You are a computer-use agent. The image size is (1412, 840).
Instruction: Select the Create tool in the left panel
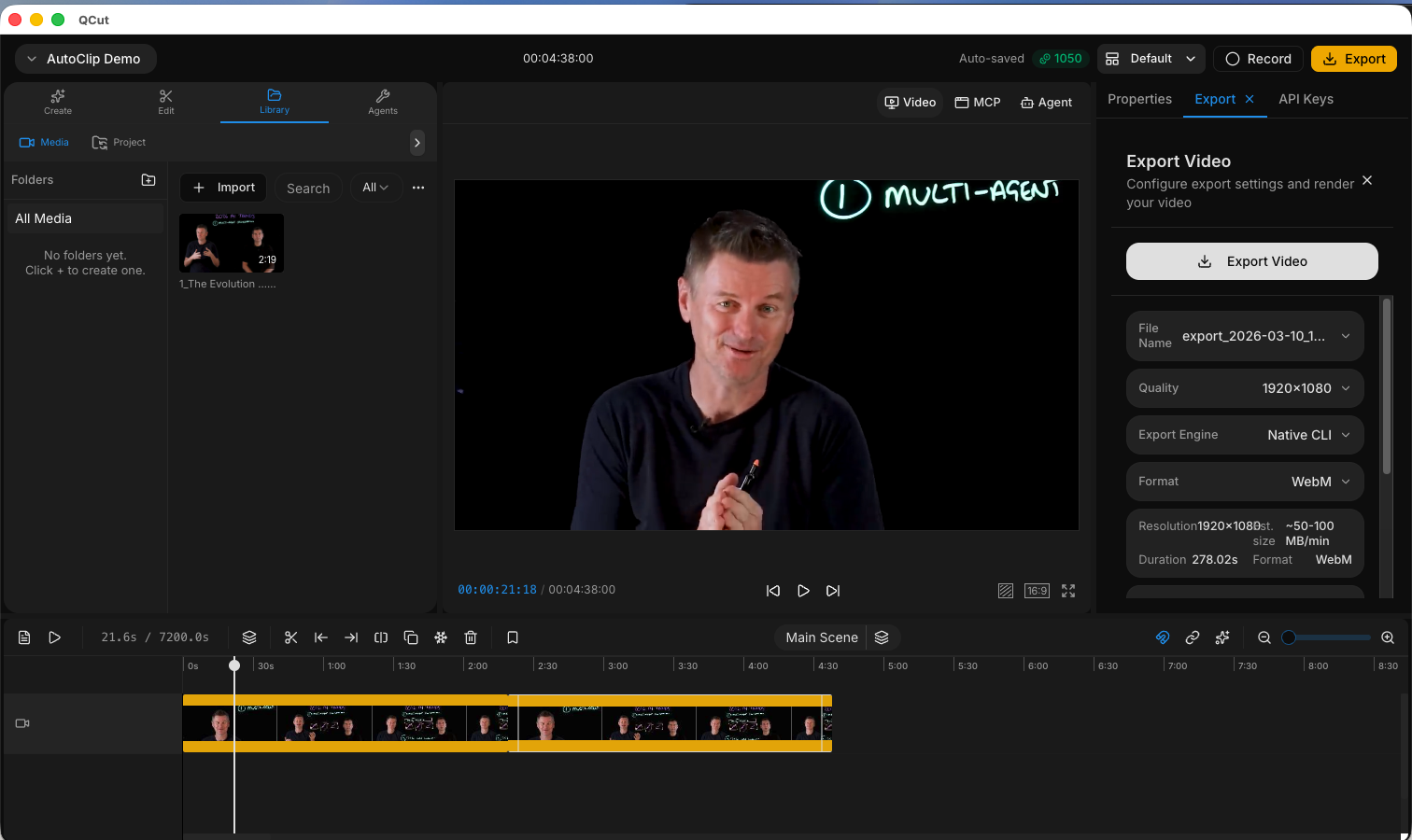pyautogui.click(x=57, y=102)
